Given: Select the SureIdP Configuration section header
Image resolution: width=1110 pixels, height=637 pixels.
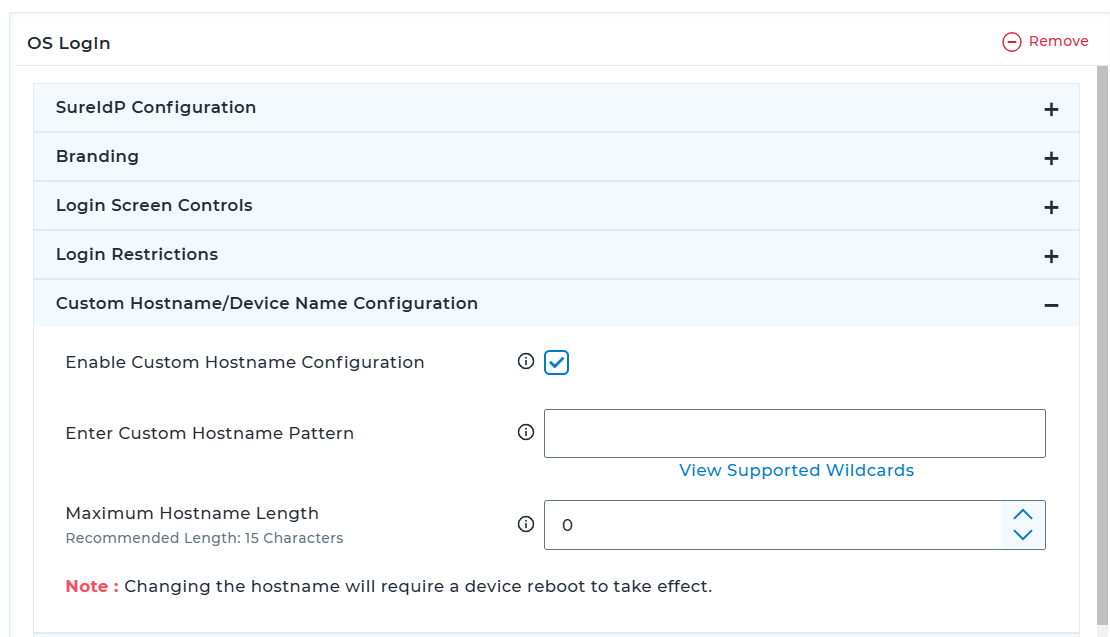Looking at the screenshot, I should tap(156, 107).
